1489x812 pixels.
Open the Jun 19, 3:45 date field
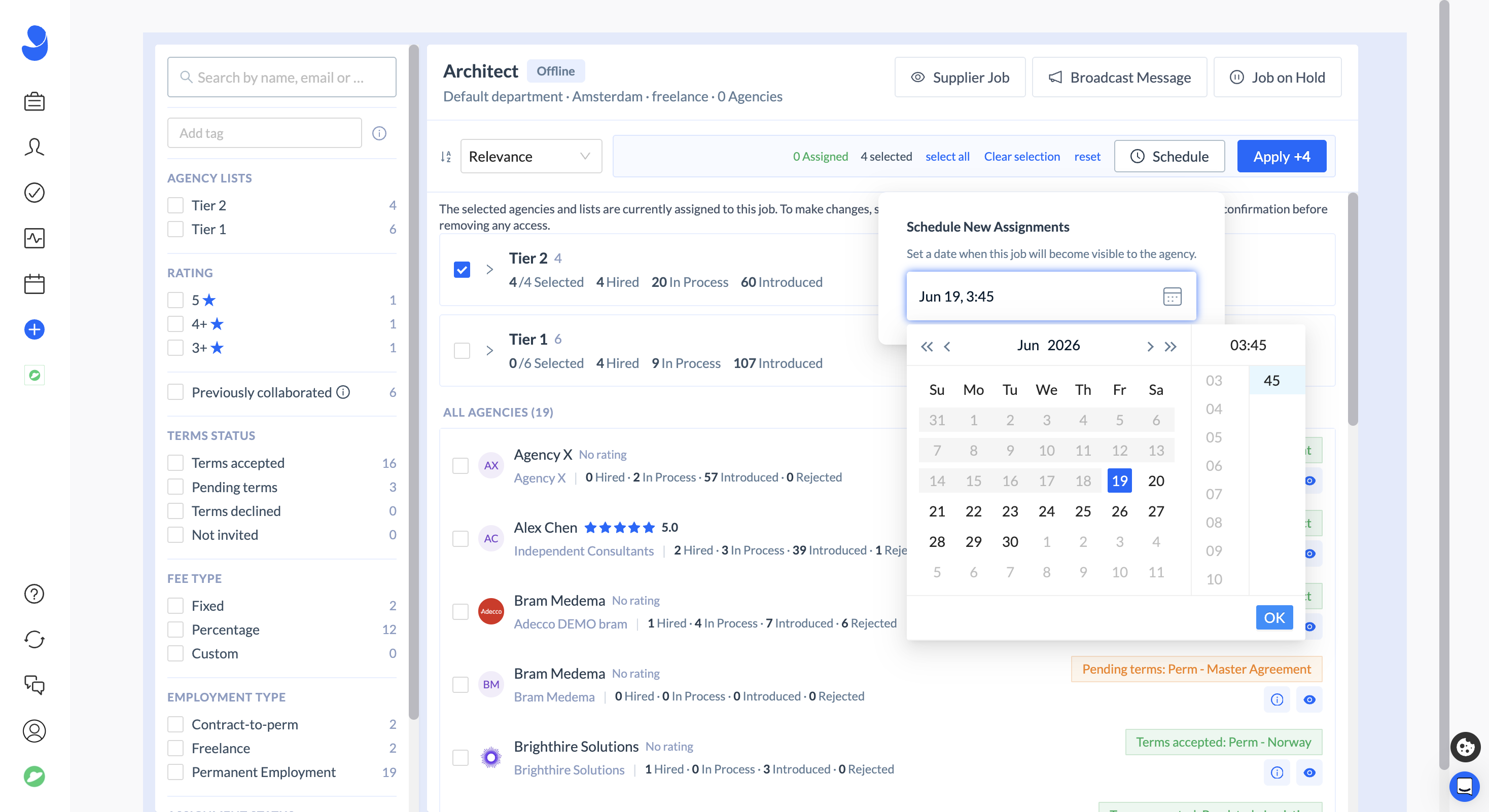coord(1051,297)
